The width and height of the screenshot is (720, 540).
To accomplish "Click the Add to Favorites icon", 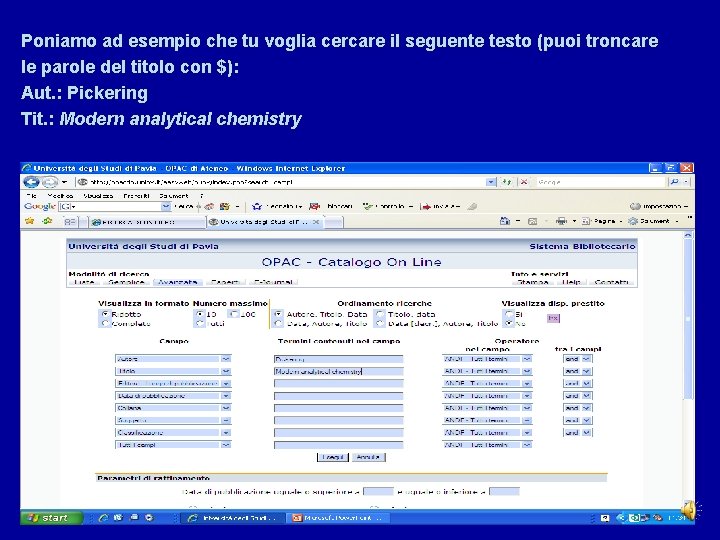I will (x=47, y=221).
